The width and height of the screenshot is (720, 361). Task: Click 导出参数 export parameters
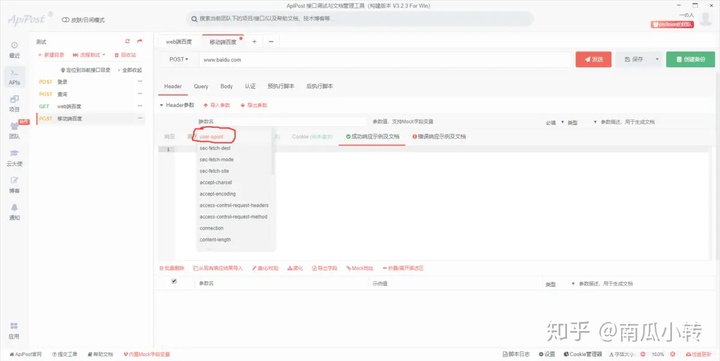[253, 105]
